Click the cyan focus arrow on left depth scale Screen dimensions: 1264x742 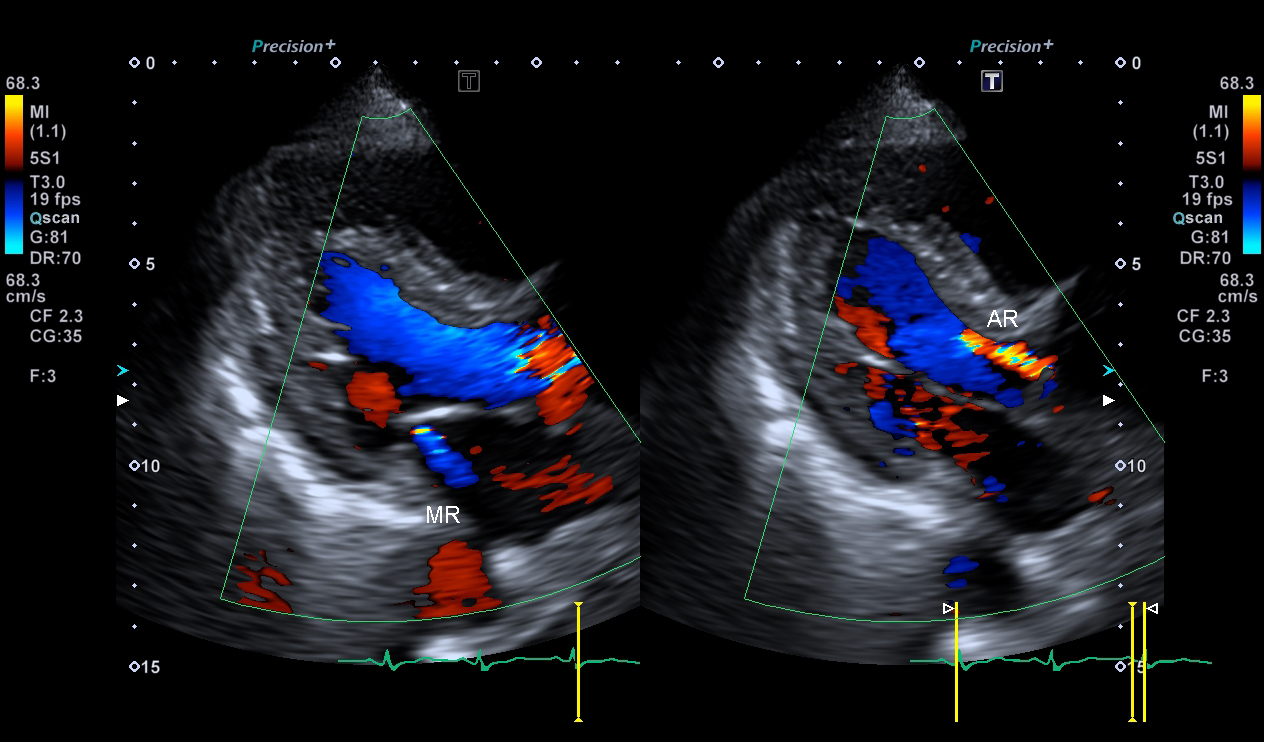[122, 371]
